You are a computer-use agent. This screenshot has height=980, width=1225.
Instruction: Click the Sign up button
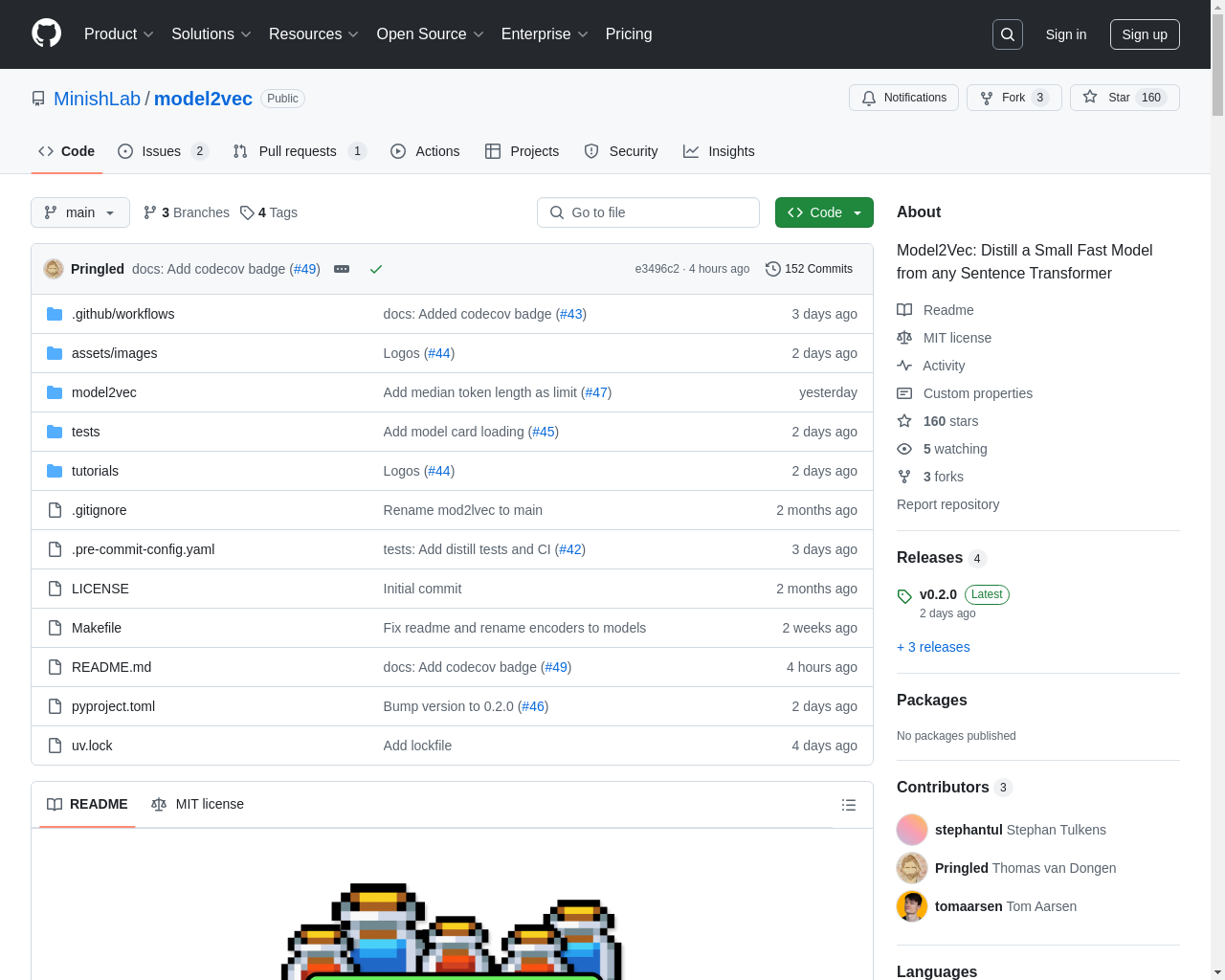tap(1145, 34)
